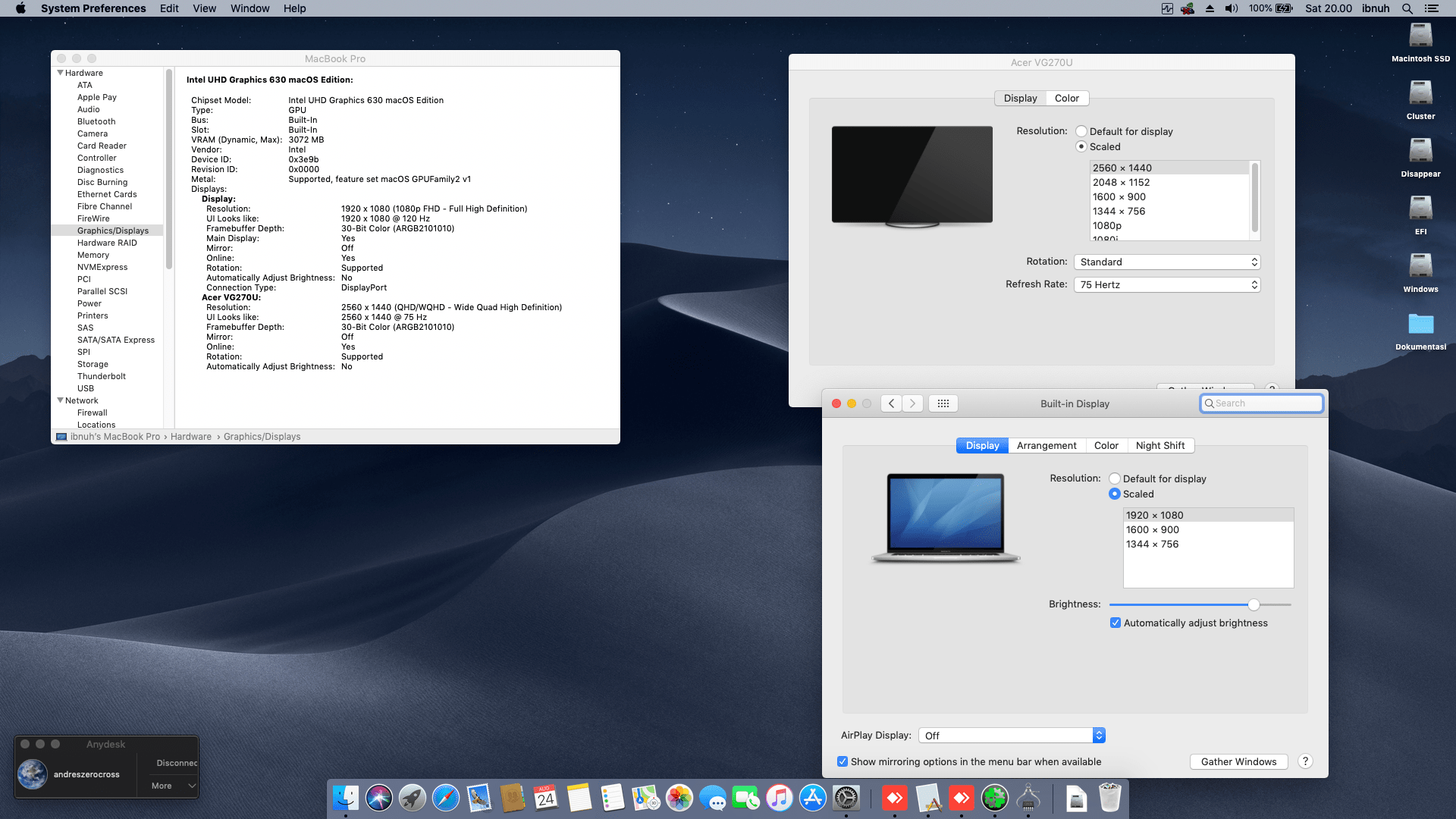
Task: Open Notes app in Dock
Action: click(579, 798)
